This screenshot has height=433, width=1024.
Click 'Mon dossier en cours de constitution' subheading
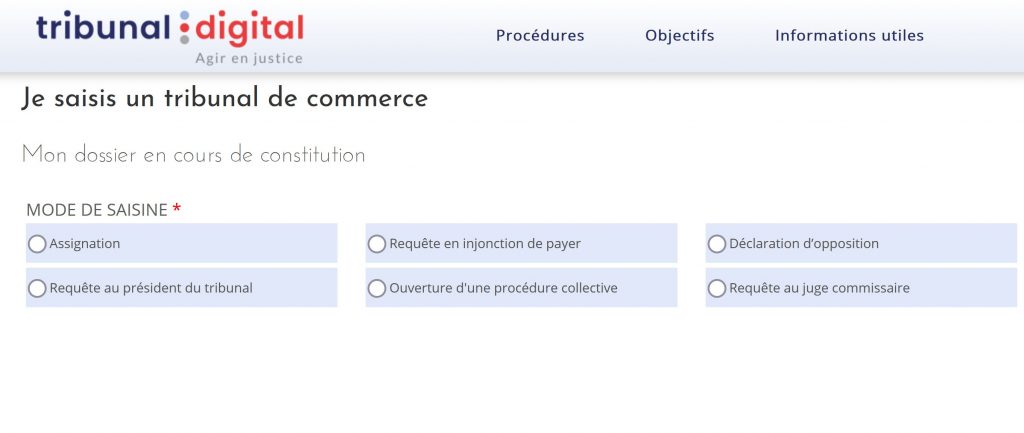pyautogui.click(x=193, y=155)
